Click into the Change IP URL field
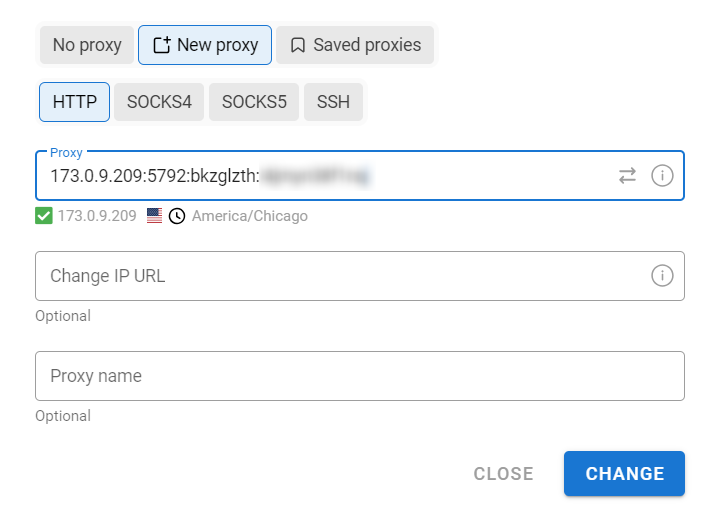727x516 pixels. (343, 276)
